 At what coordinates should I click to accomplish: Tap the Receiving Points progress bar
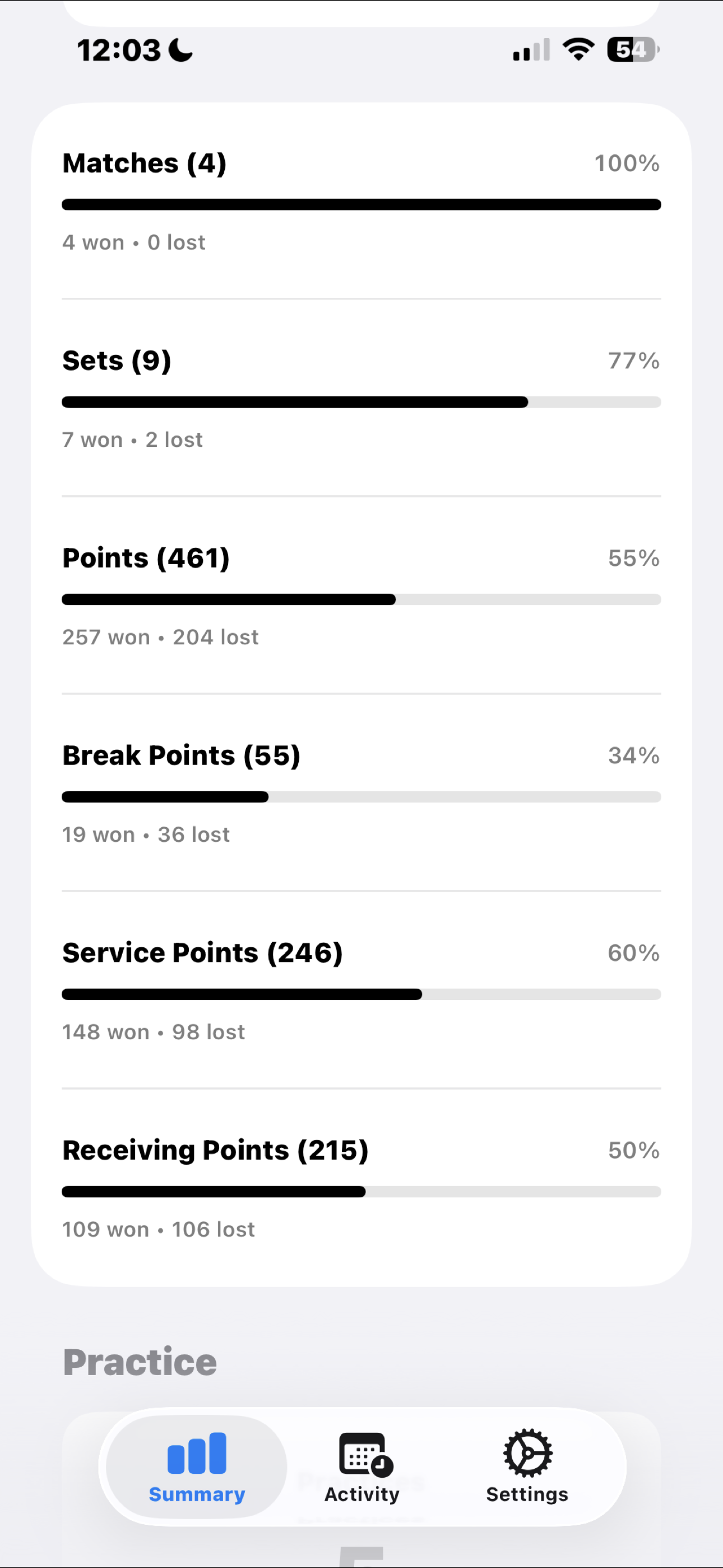pos(361,1191)
